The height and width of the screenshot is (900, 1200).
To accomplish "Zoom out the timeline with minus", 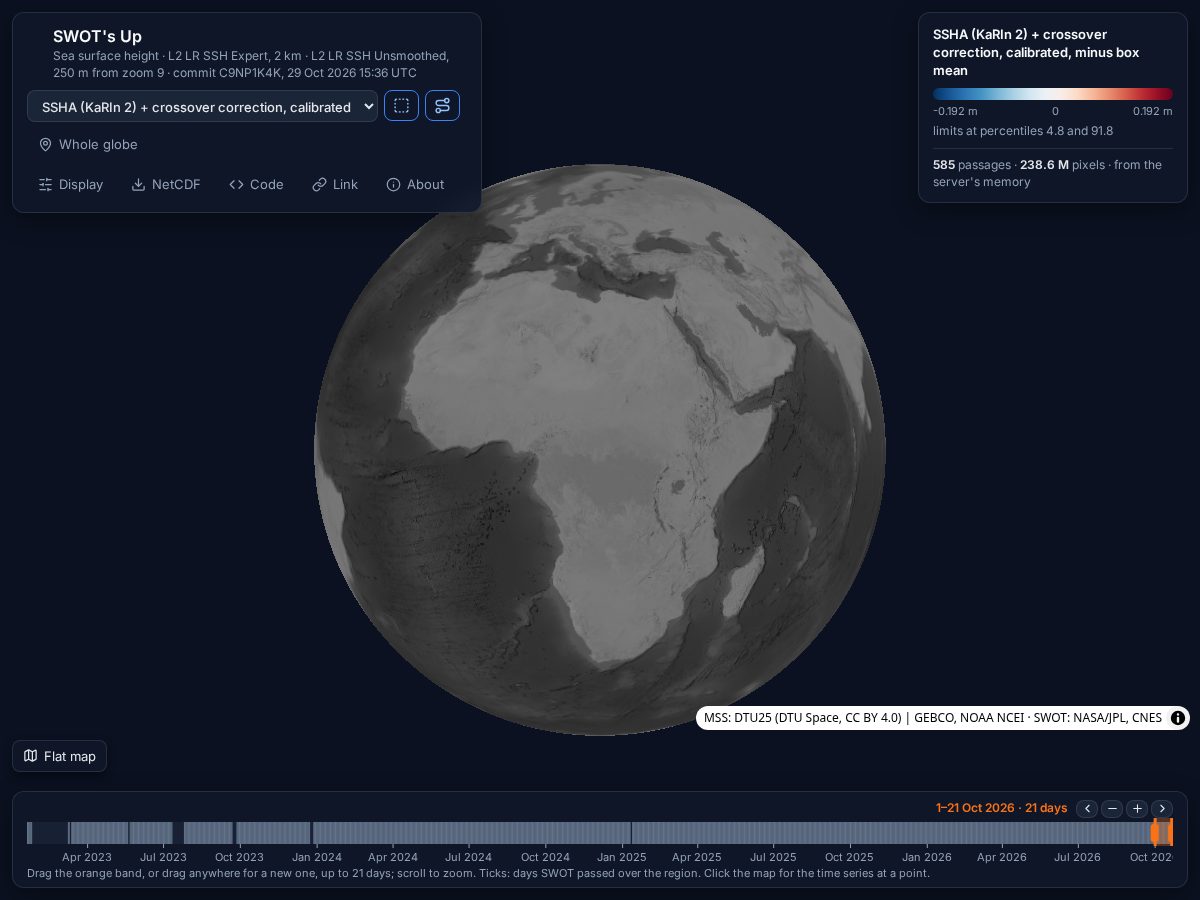I will (1112, 808).
